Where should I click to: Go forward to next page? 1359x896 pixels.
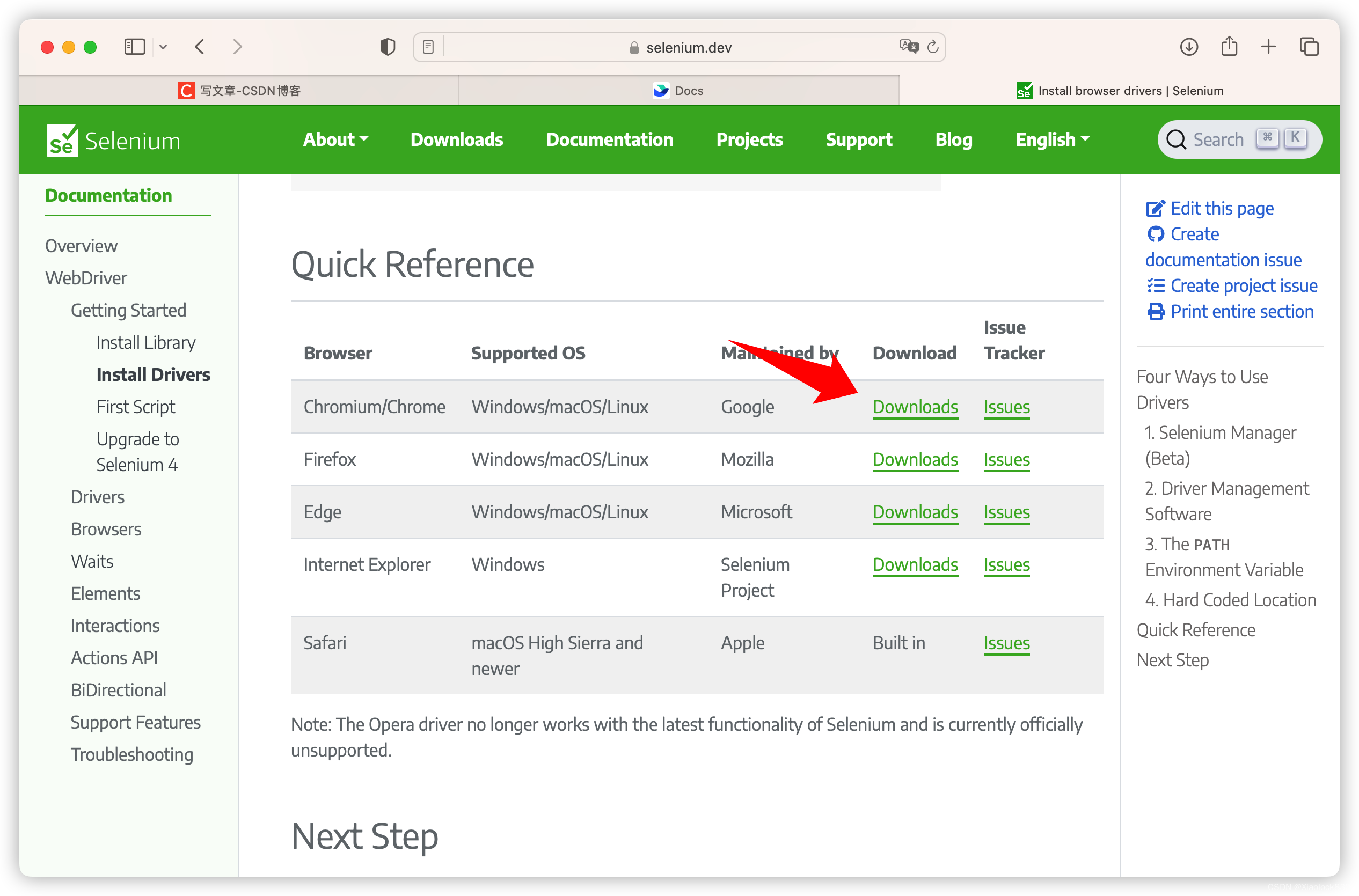pos(238,46)
